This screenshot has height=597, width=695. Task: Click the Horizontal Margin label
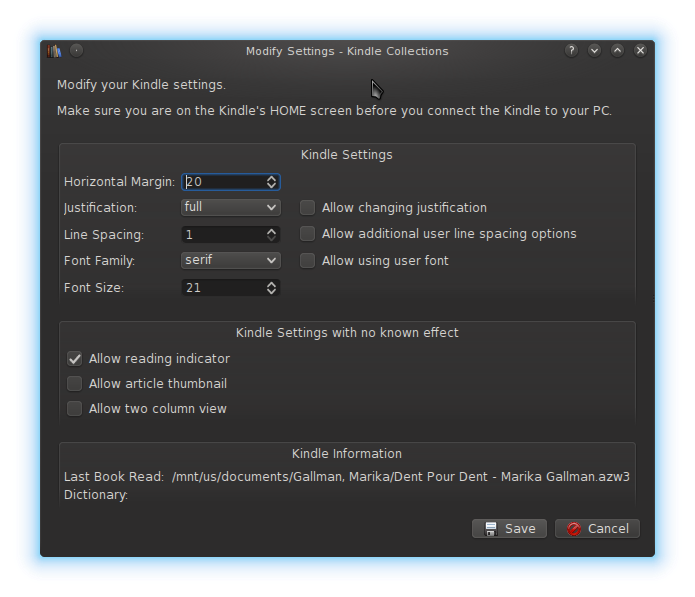(119, 182)
